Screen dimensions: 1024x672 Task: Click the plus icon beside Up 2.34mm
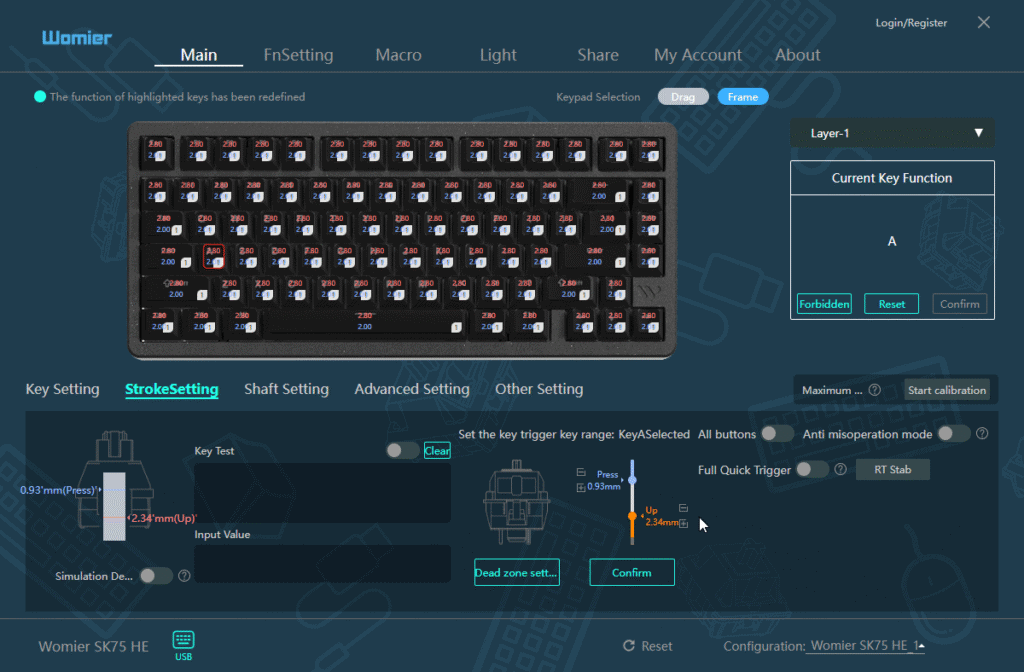[683, 523]
